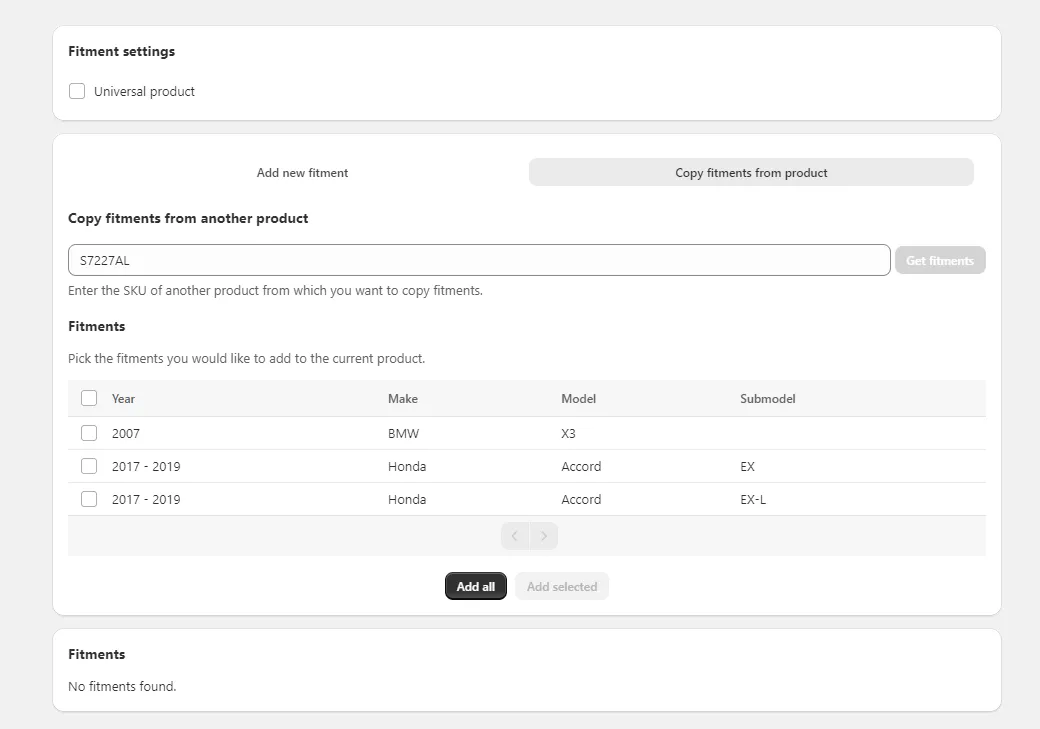Tick the select-all checkbox in table header
Screen dimensions: 1040x729
[89, 398]
